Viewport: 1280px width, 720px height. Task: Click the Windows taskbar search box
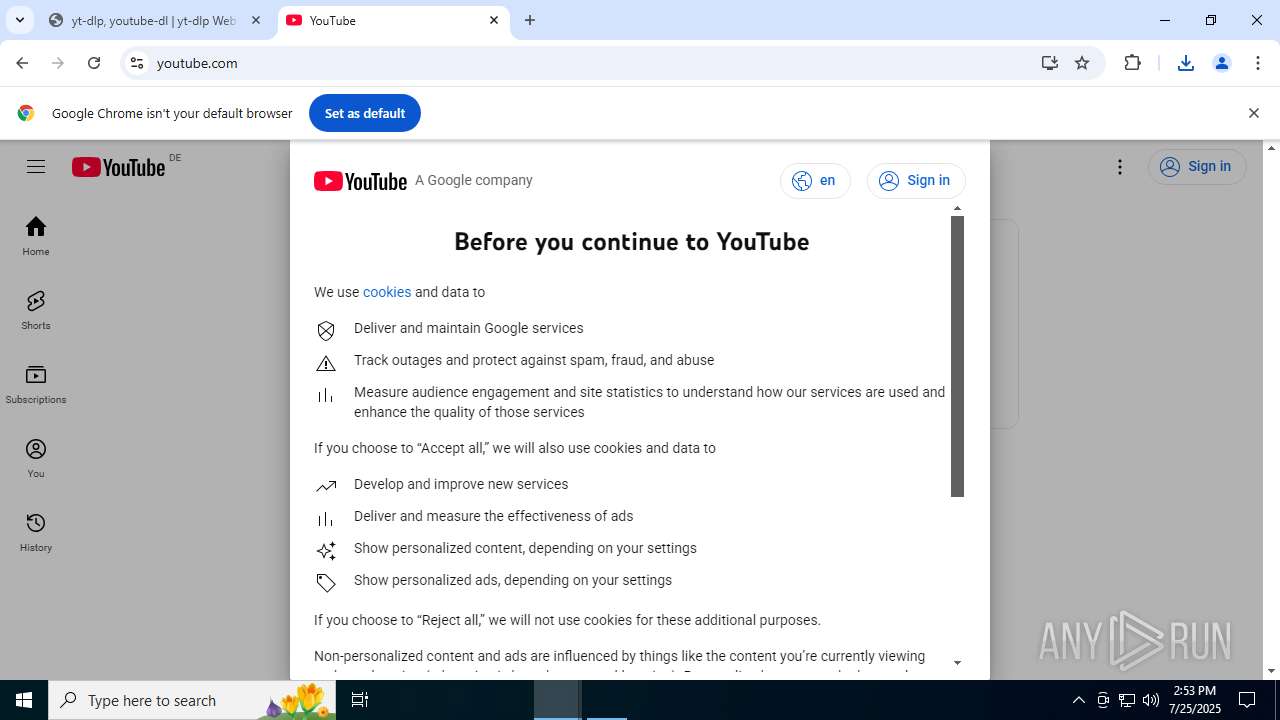click(x=192, y=700)
